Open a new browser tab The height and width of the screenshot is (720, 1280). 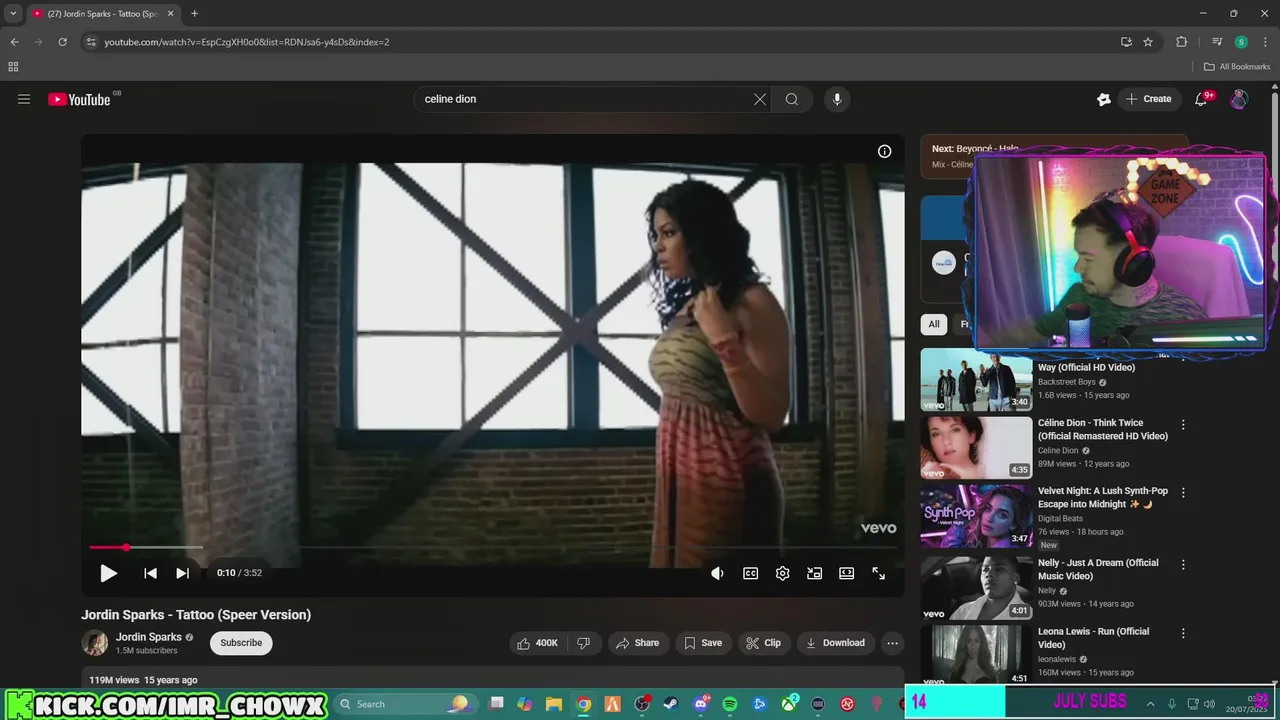[194, 14]
